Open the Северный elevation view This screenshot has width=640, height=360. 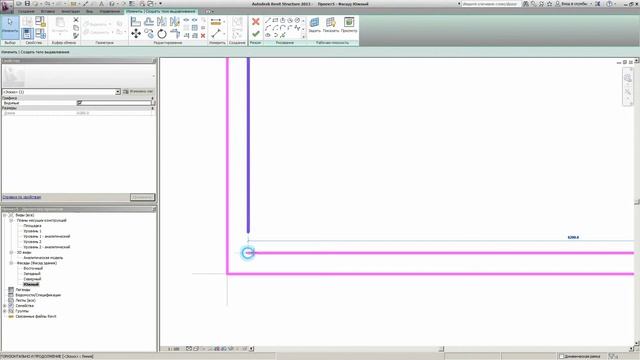32,279
